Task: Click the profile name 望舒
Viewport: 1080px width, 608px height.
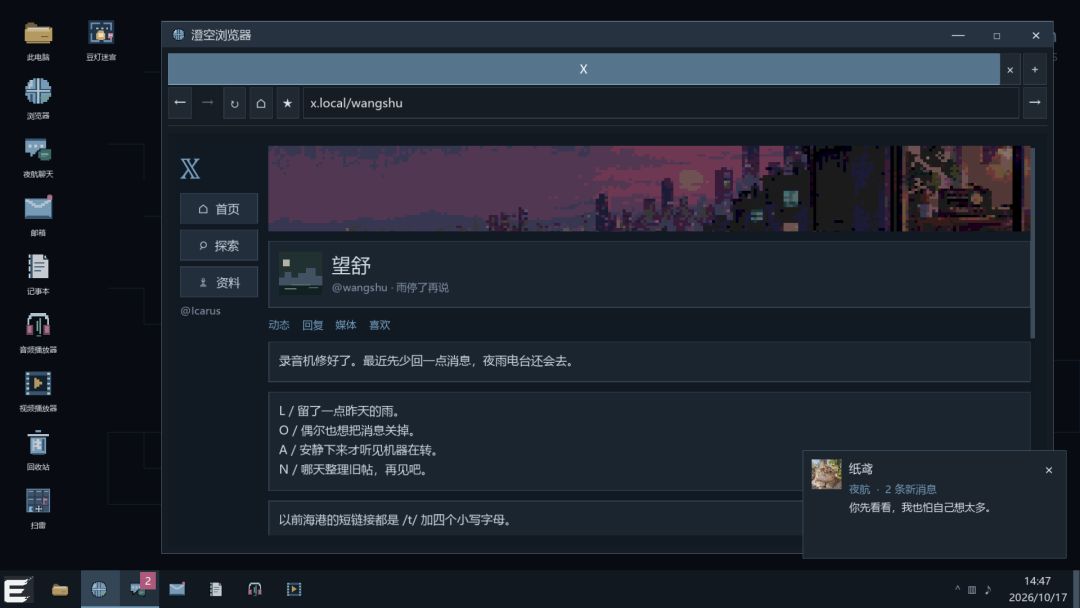Action: (x=351, y=265)
